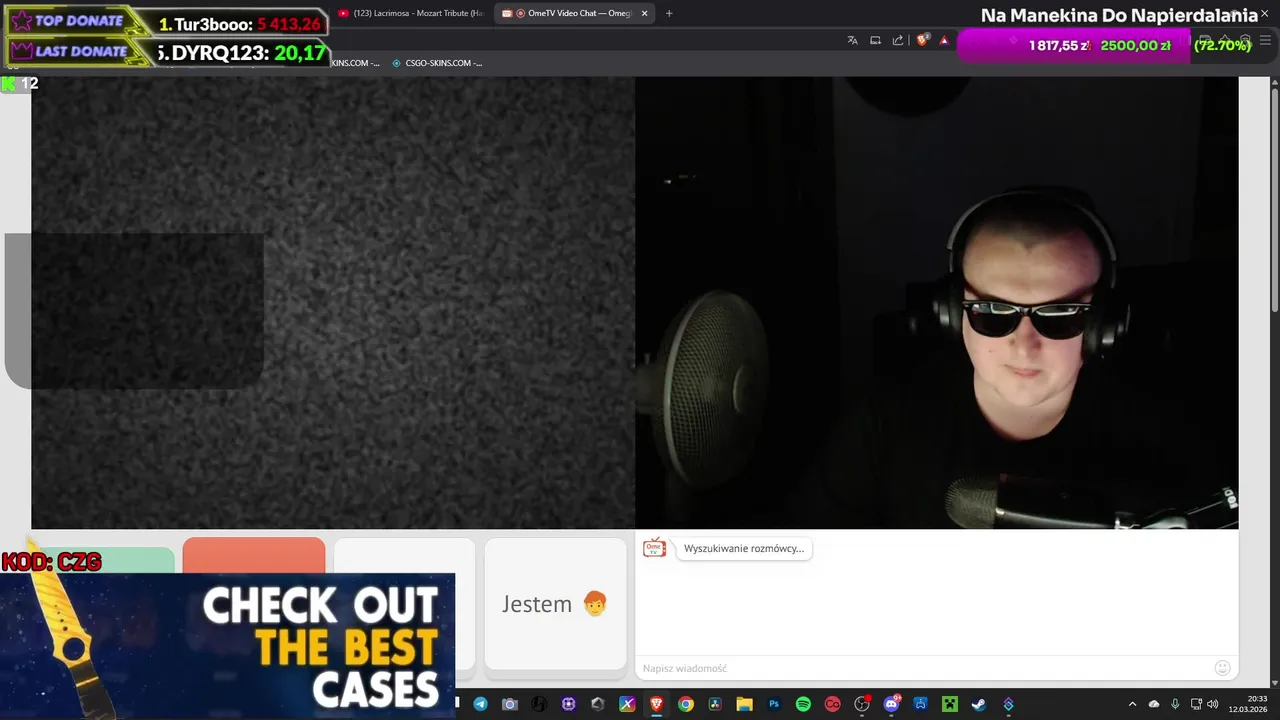Click the translate page icon in address bar
This screenshot has width=1280, height=720.
click(x=852, y=40)
